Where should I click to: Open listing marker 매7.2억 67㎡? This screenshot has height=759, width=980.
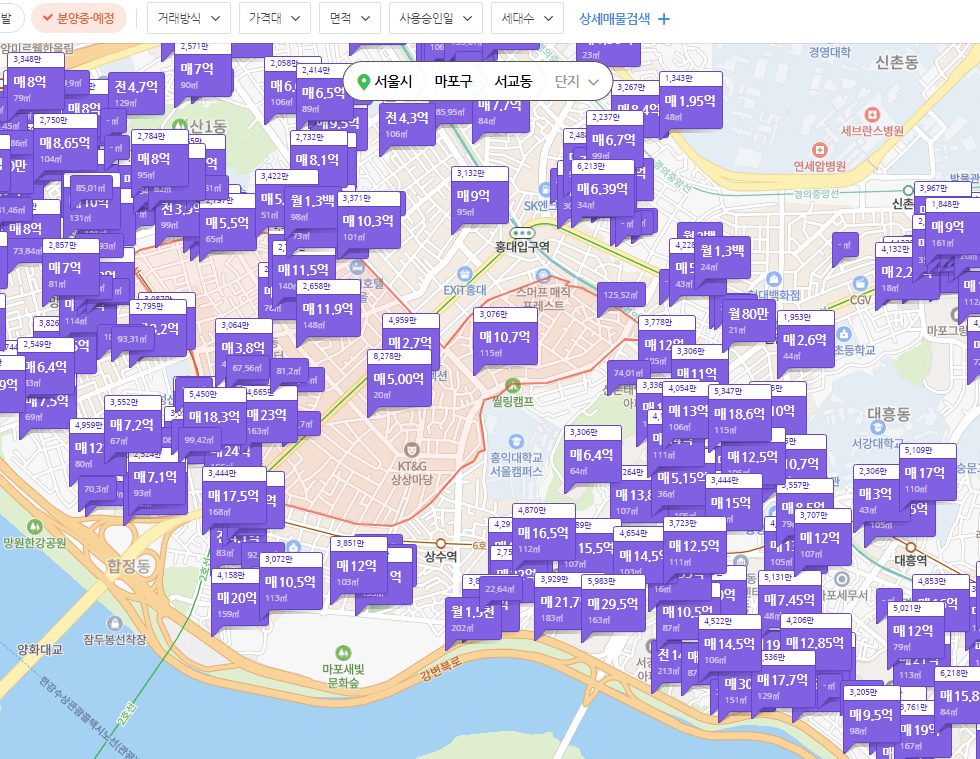(132, 425)
